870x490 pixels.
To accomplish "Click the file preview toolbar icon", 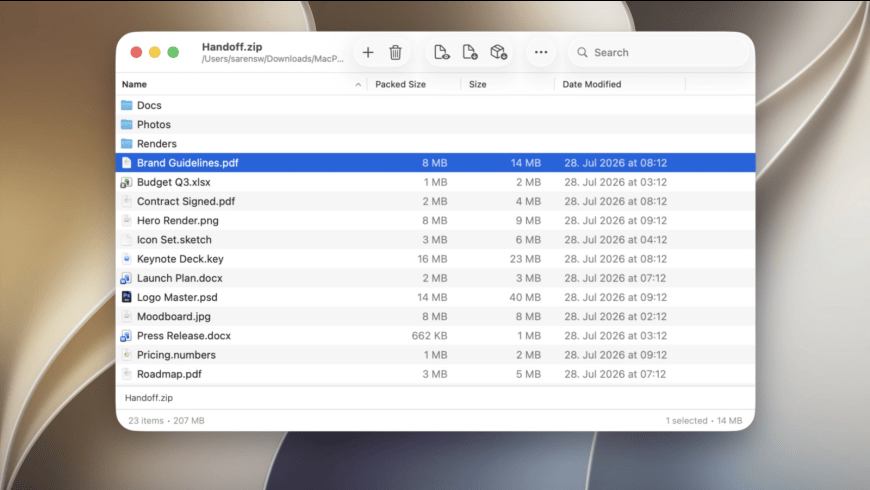I will [441, 52].
